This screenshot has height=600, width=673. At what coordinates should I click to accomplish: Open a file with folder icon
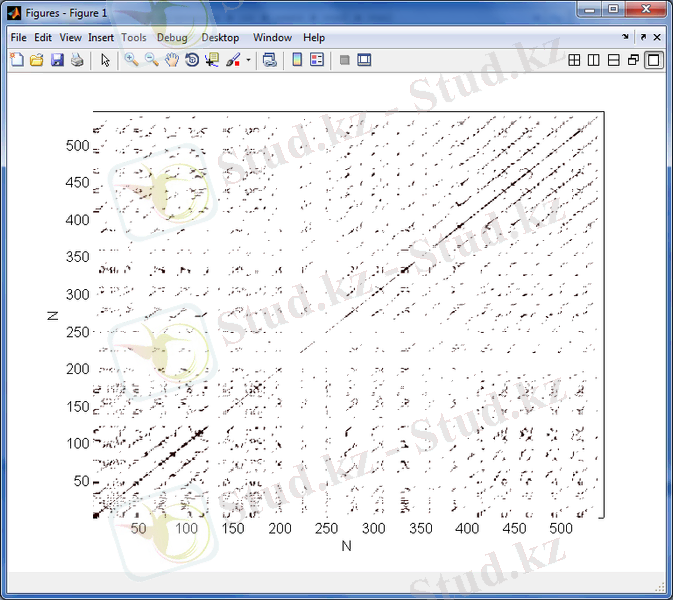(37, 60)
